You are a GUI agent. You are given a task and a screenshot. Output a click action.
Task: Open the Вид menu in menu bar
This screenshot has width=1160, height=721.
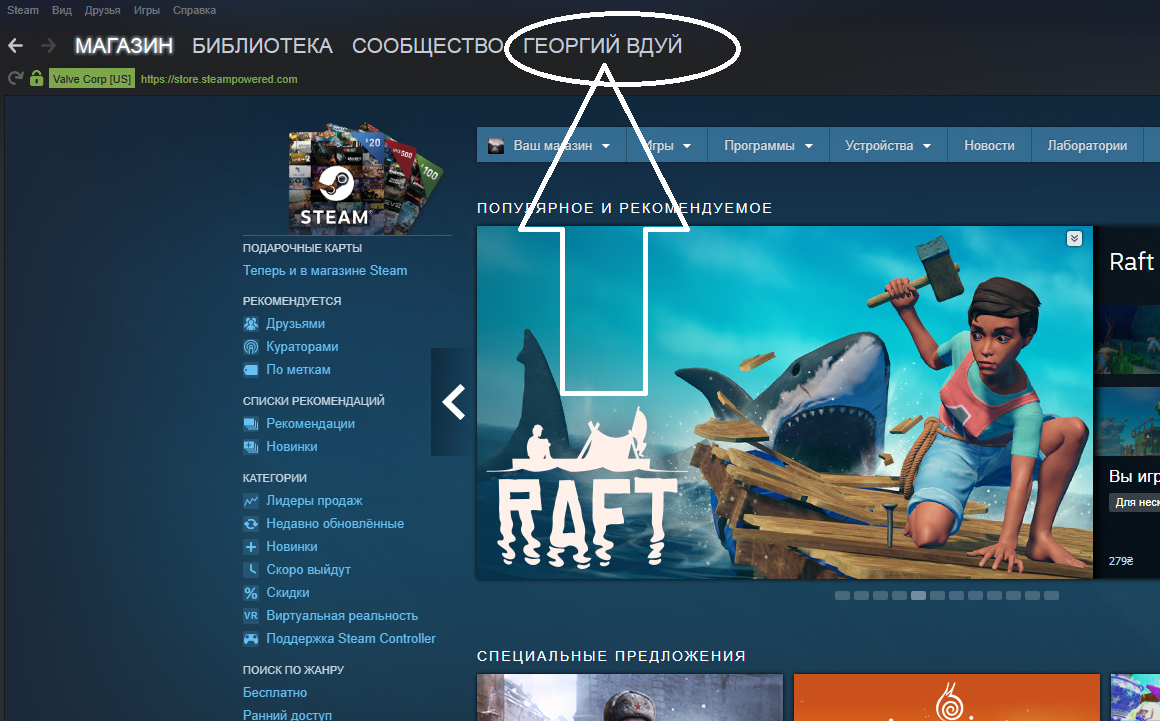pos(62,10)
